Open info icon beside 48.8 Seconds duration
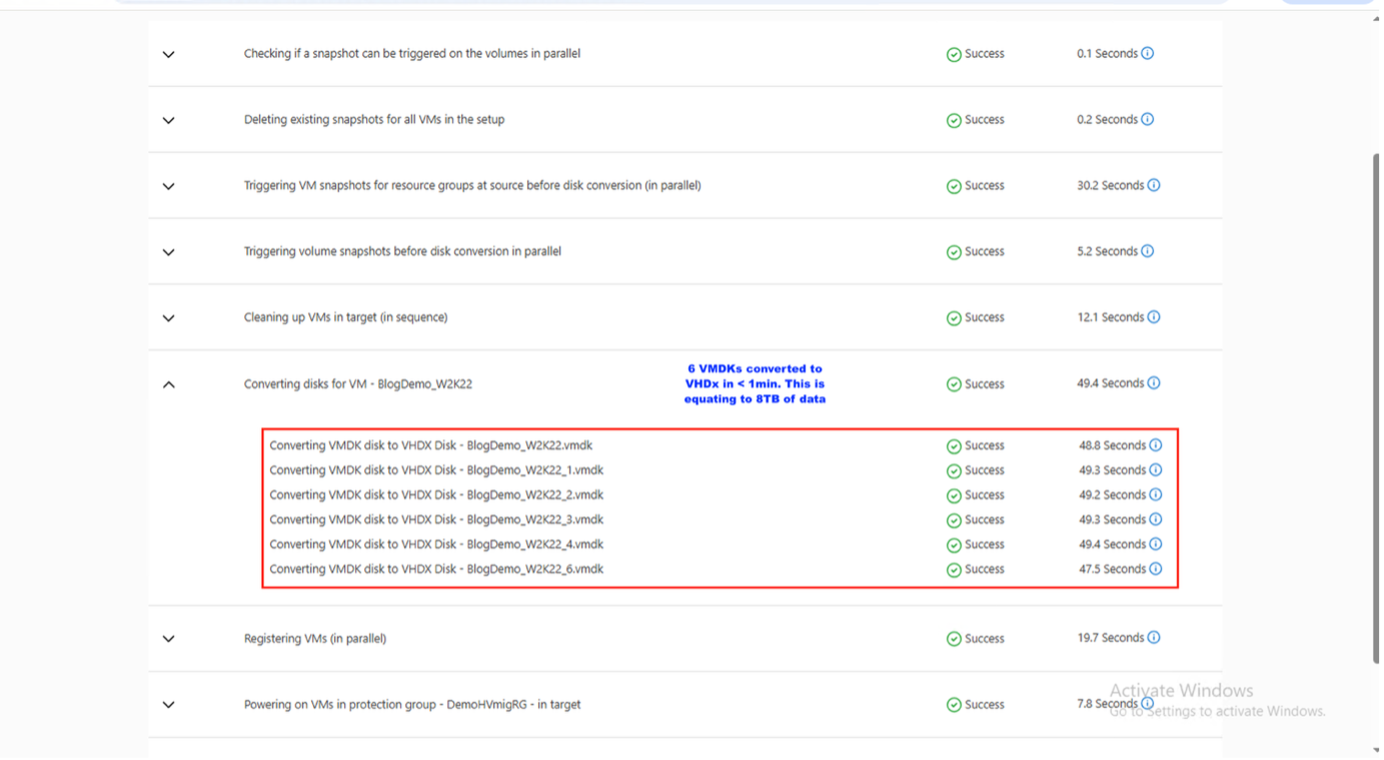 (x=1156, y=445)
